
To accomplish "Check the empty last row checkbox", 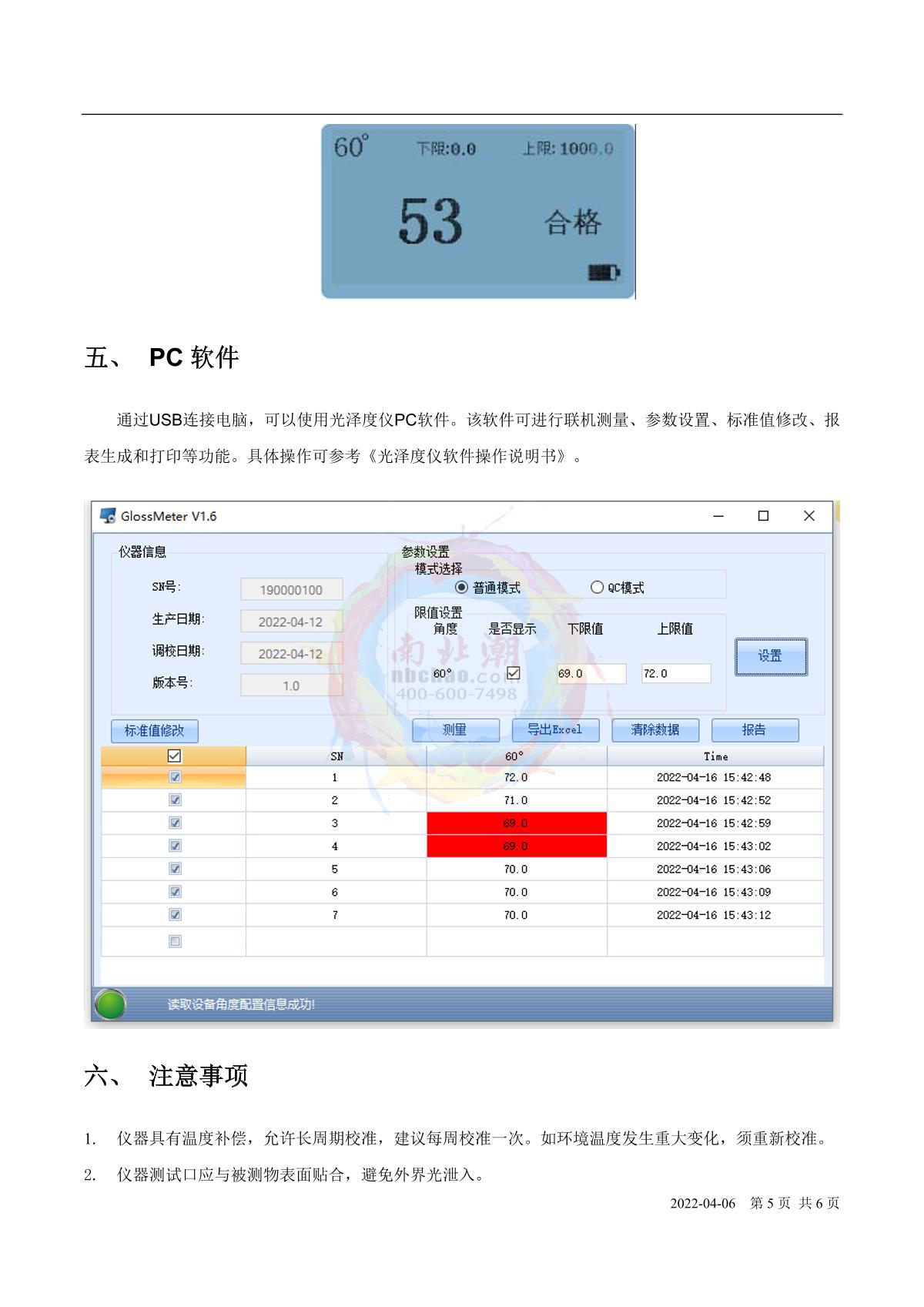I will 175,941.
